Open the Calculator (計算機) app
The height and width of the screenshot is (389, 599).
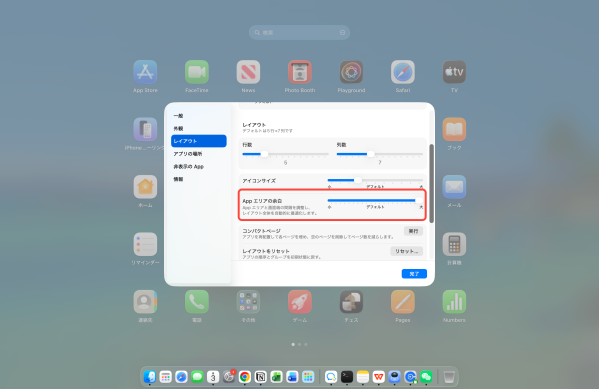pos(454,244)
